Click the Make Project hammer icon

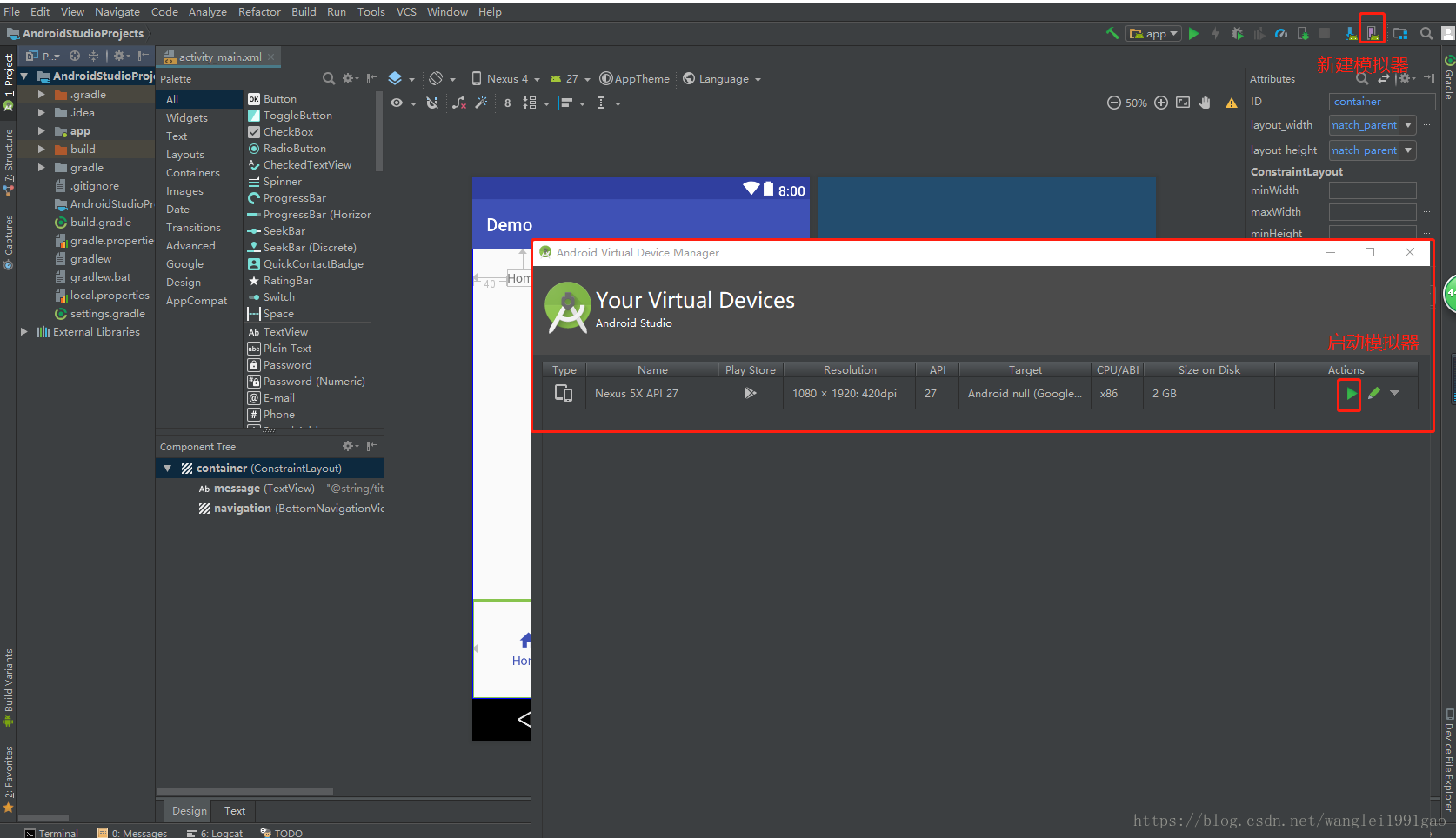[x=1112, y=33]
